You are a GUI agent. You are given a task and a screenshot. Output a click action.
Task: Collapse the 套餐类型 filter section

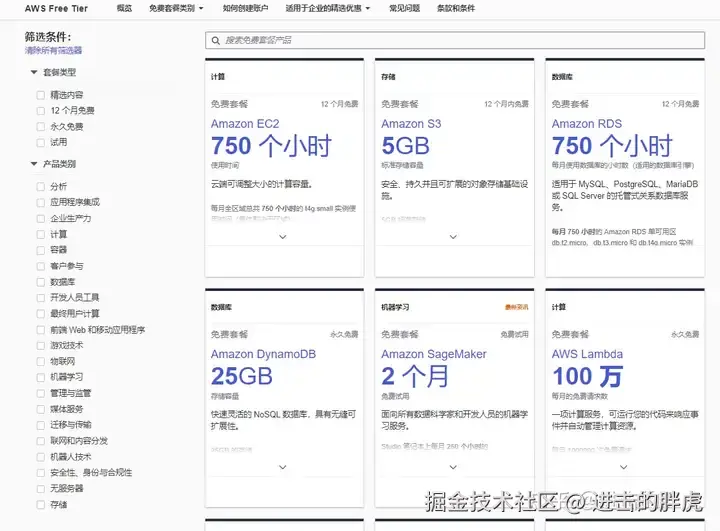point(34,72)
